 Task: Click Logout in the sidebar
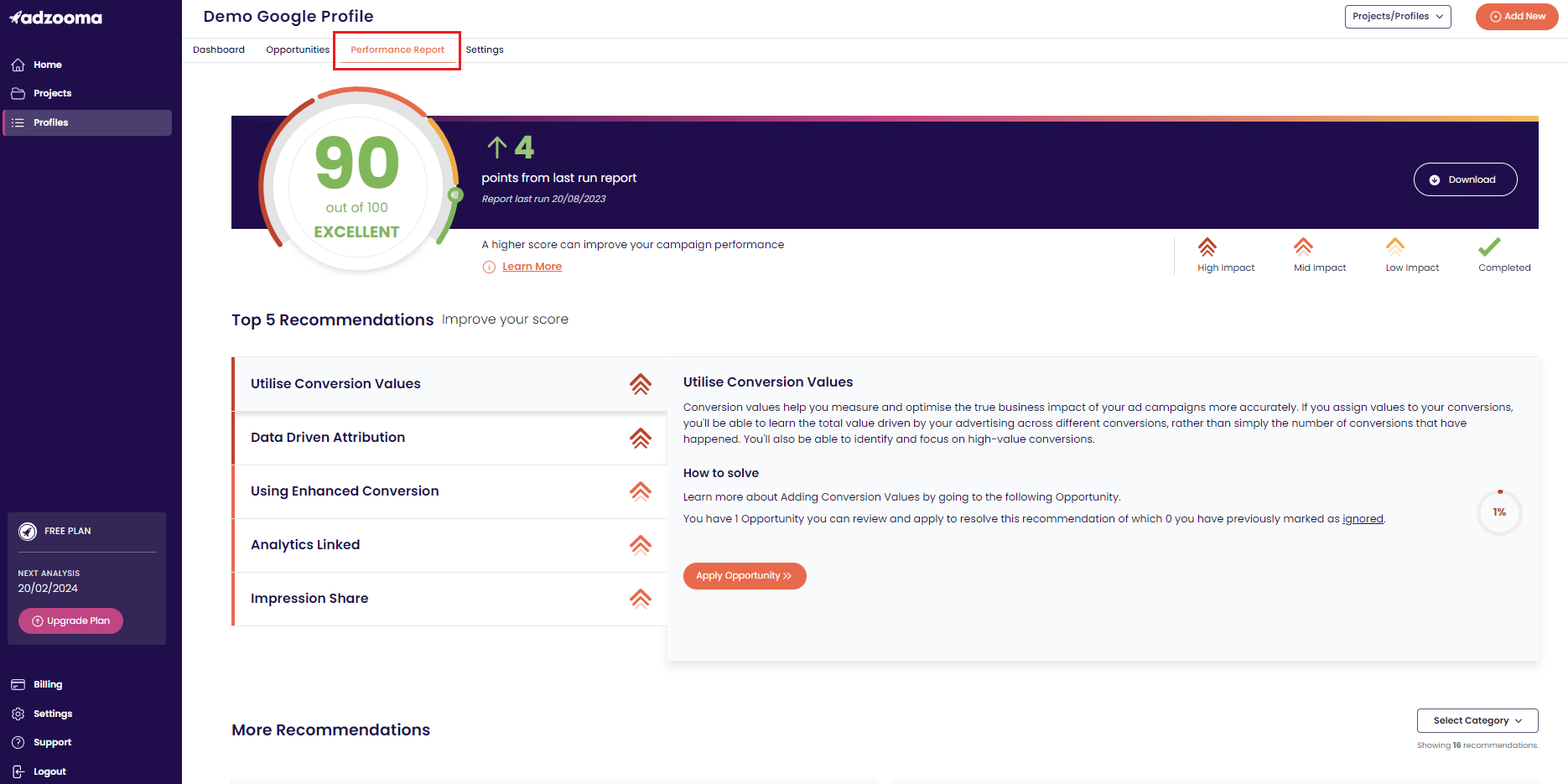[87, 771]
